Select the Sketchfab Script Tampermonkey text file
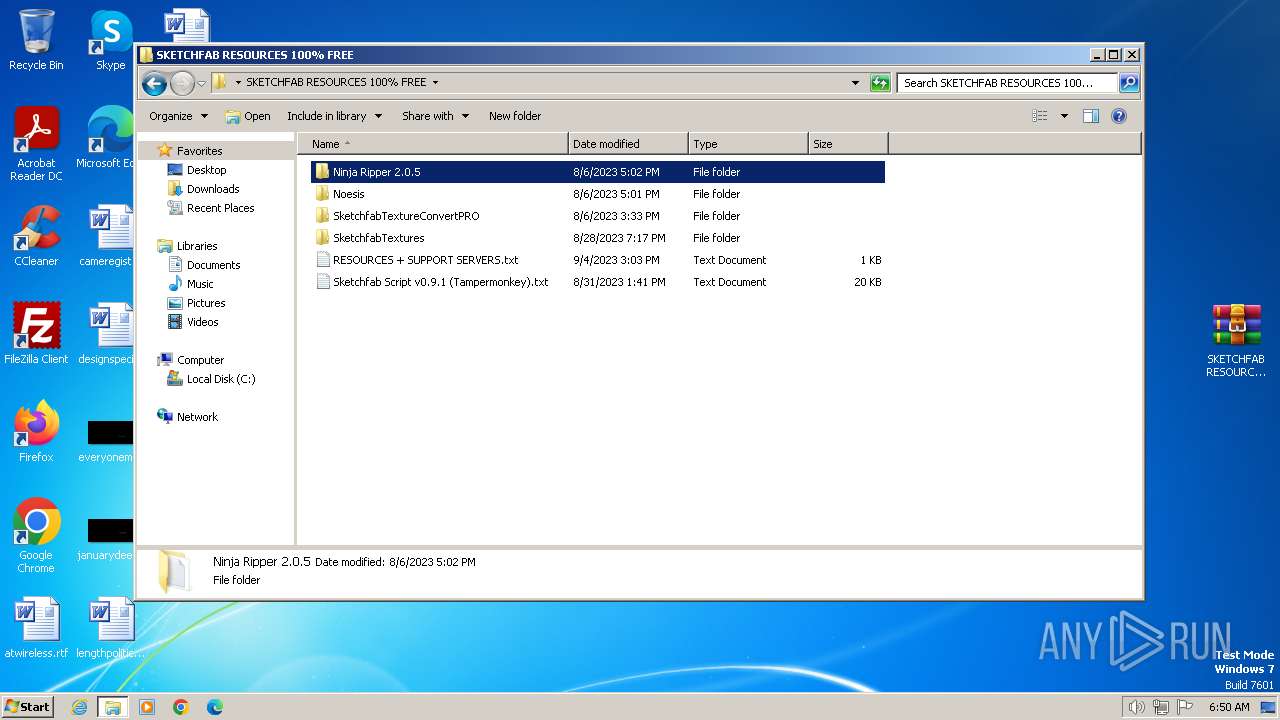1280x720 pixels. (440, 282)
